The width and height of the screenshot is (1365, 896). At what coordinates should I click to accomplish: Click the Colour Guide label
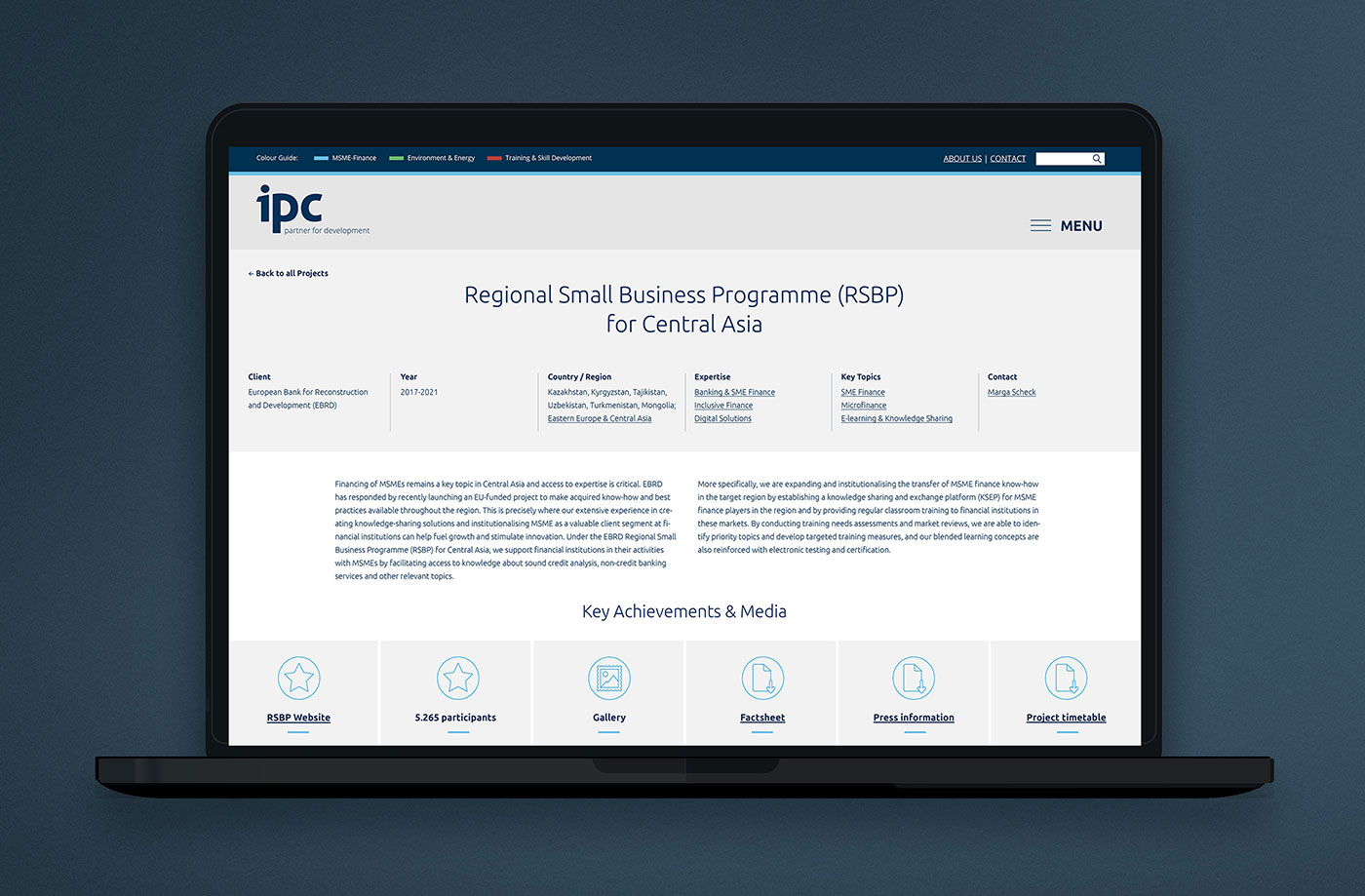pos(277,158)
